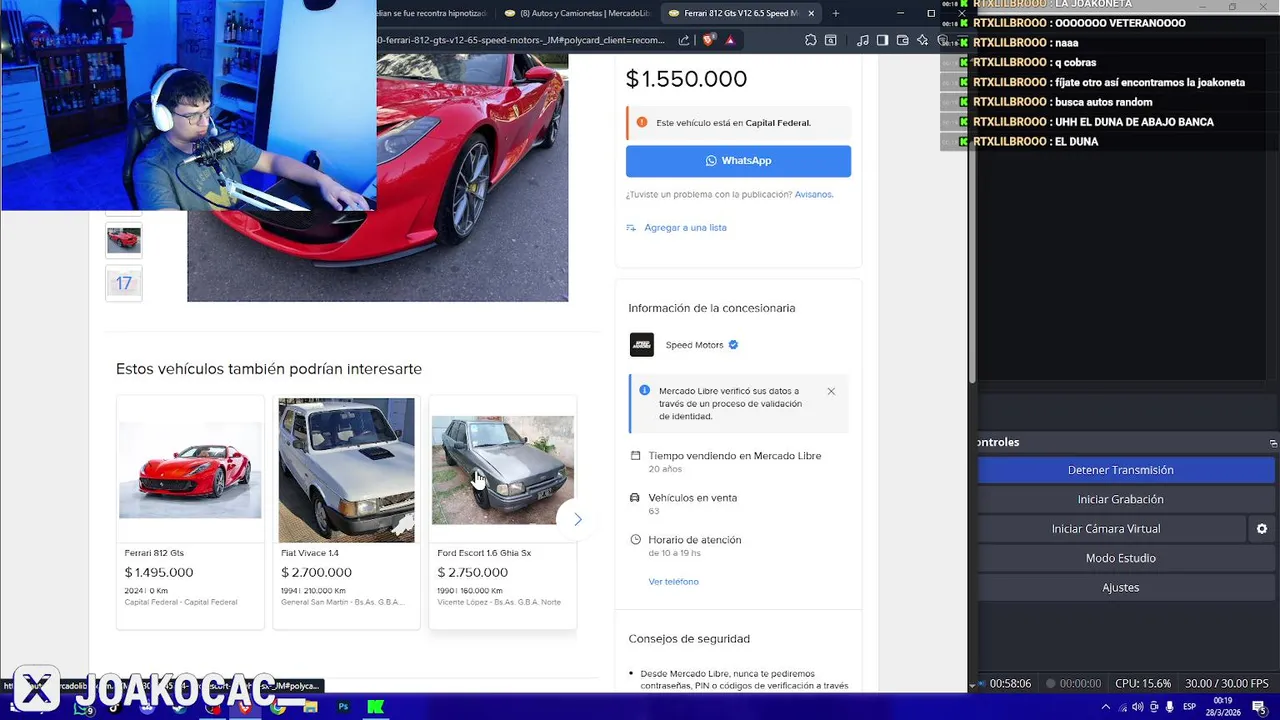Screen dimensions: 1280x720
Task: Click Ver teléfono link
Action: (673, 581)
